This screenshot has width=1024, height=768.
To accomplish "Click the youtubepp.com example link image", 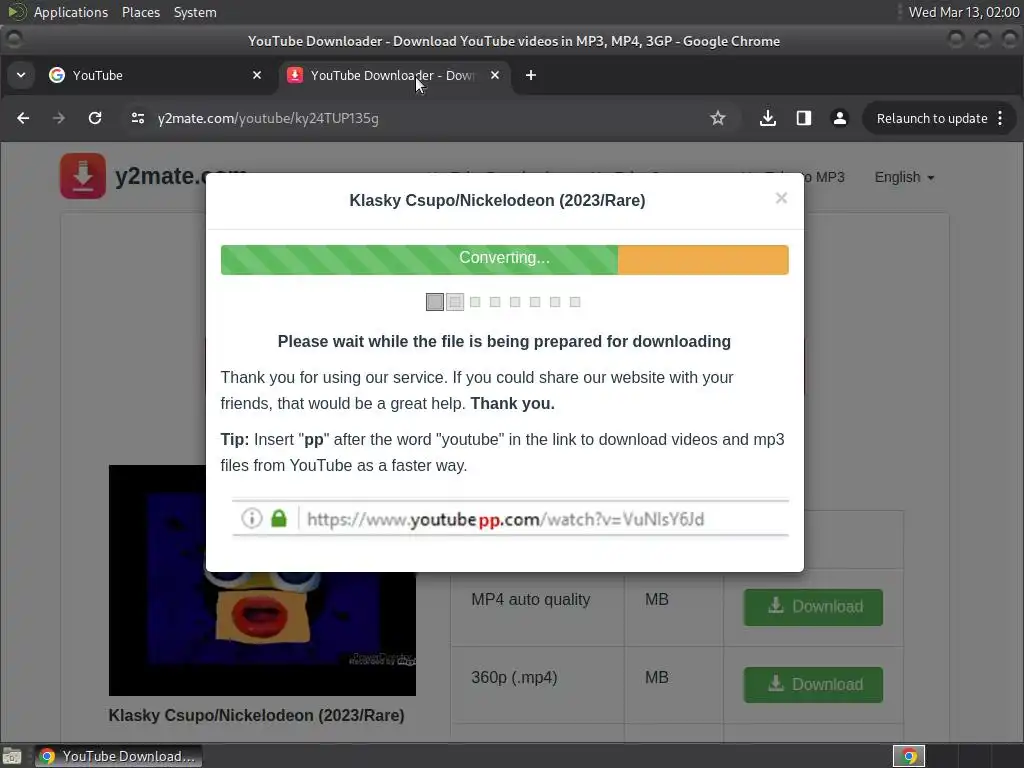I will coord(510,519).
